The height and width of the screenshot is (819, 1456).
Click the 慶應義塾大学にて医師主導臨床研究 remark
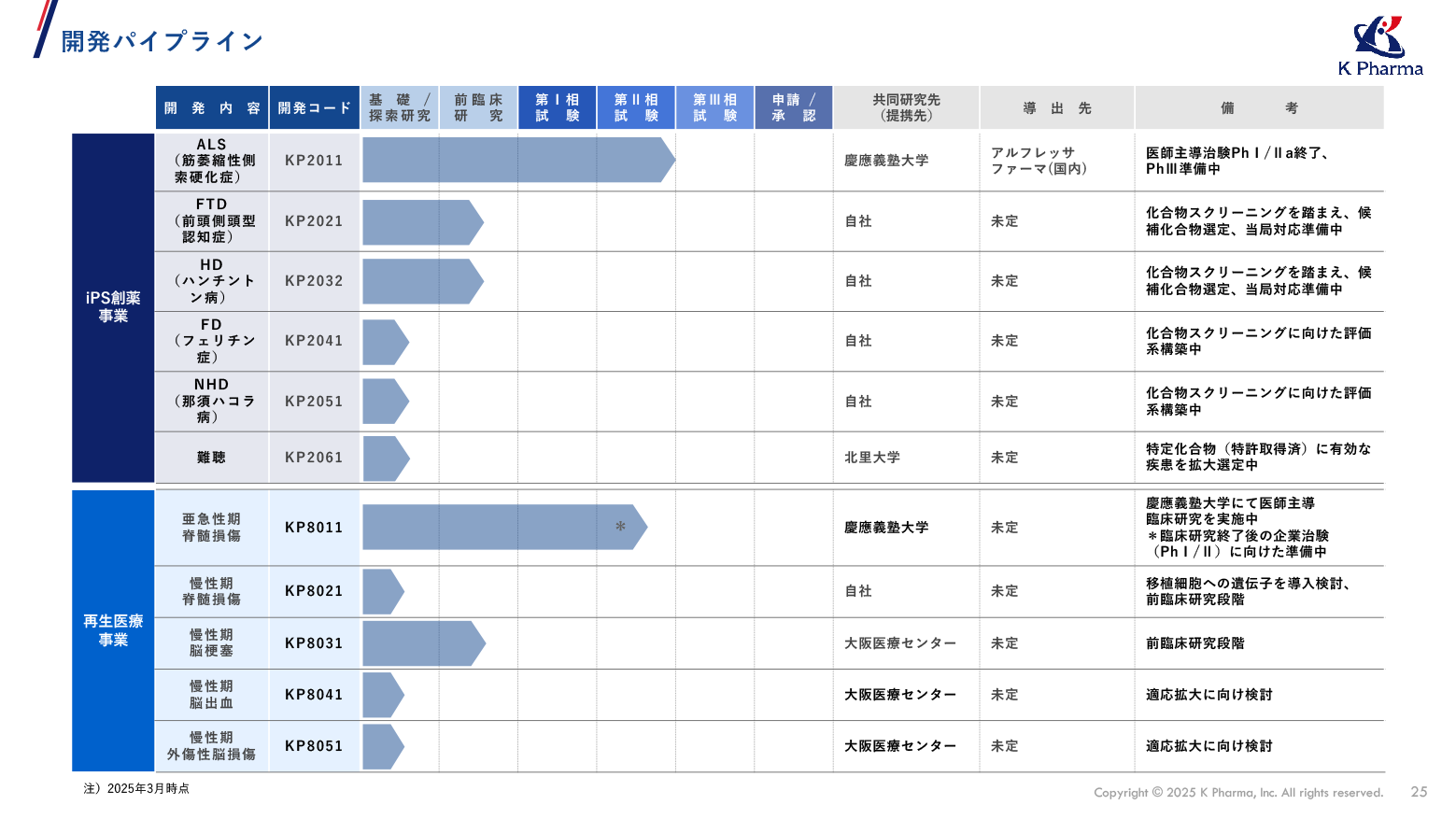point(1237,528)
